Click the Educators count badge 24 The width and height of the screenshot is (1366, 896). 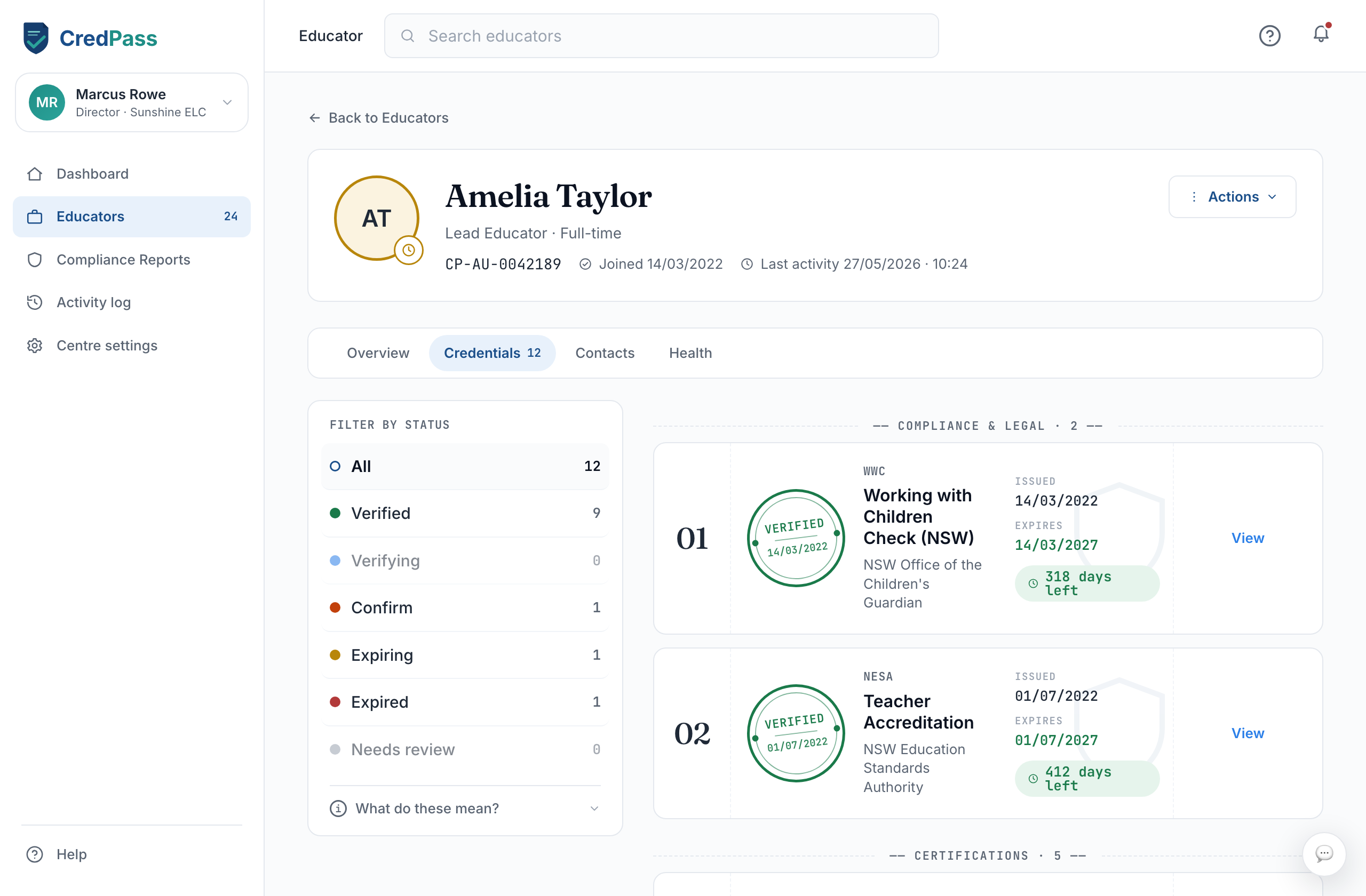coord(231,216)
